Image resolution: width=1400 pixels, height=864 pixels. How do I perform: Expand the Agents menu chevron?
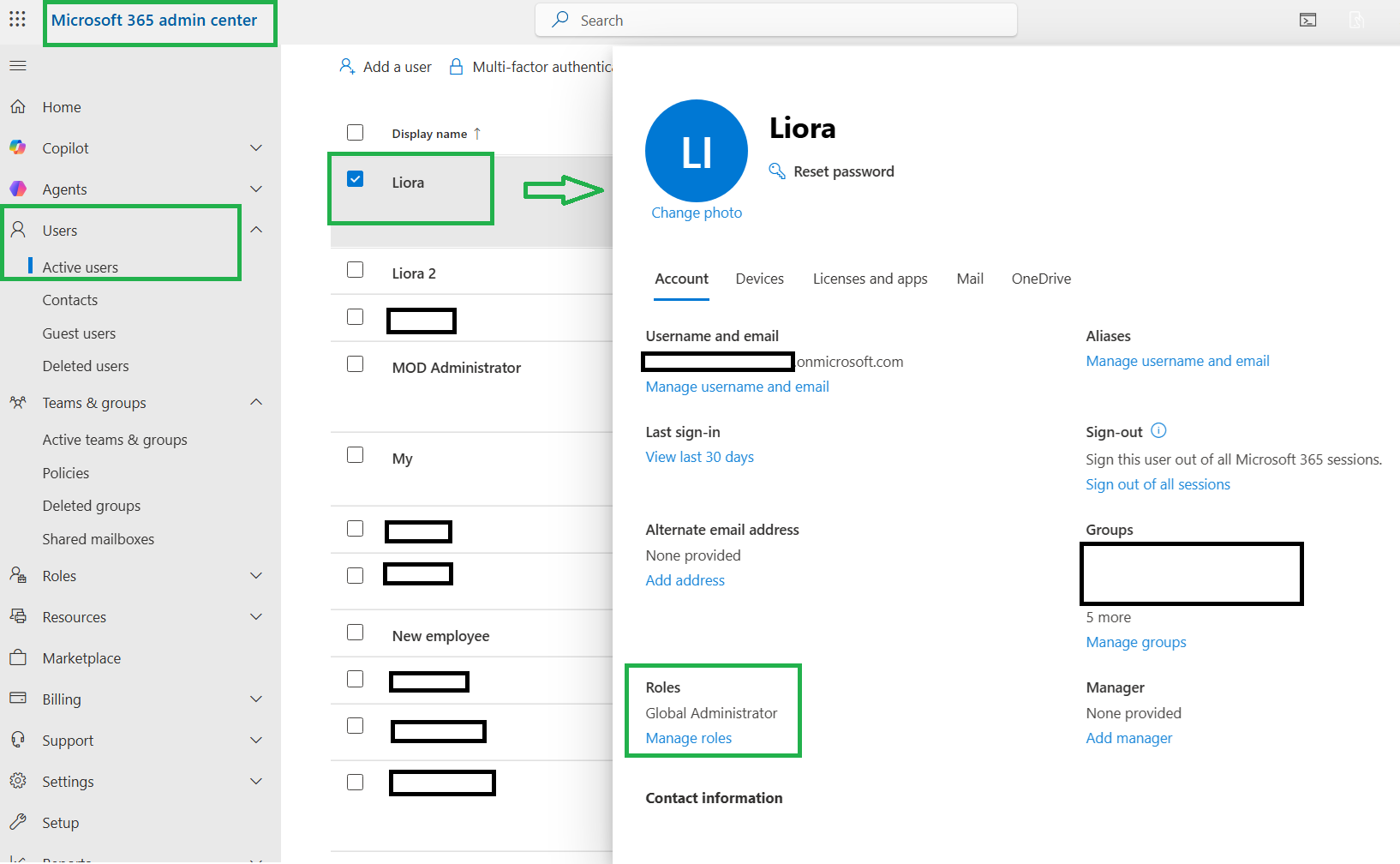[x=256, y=189]
